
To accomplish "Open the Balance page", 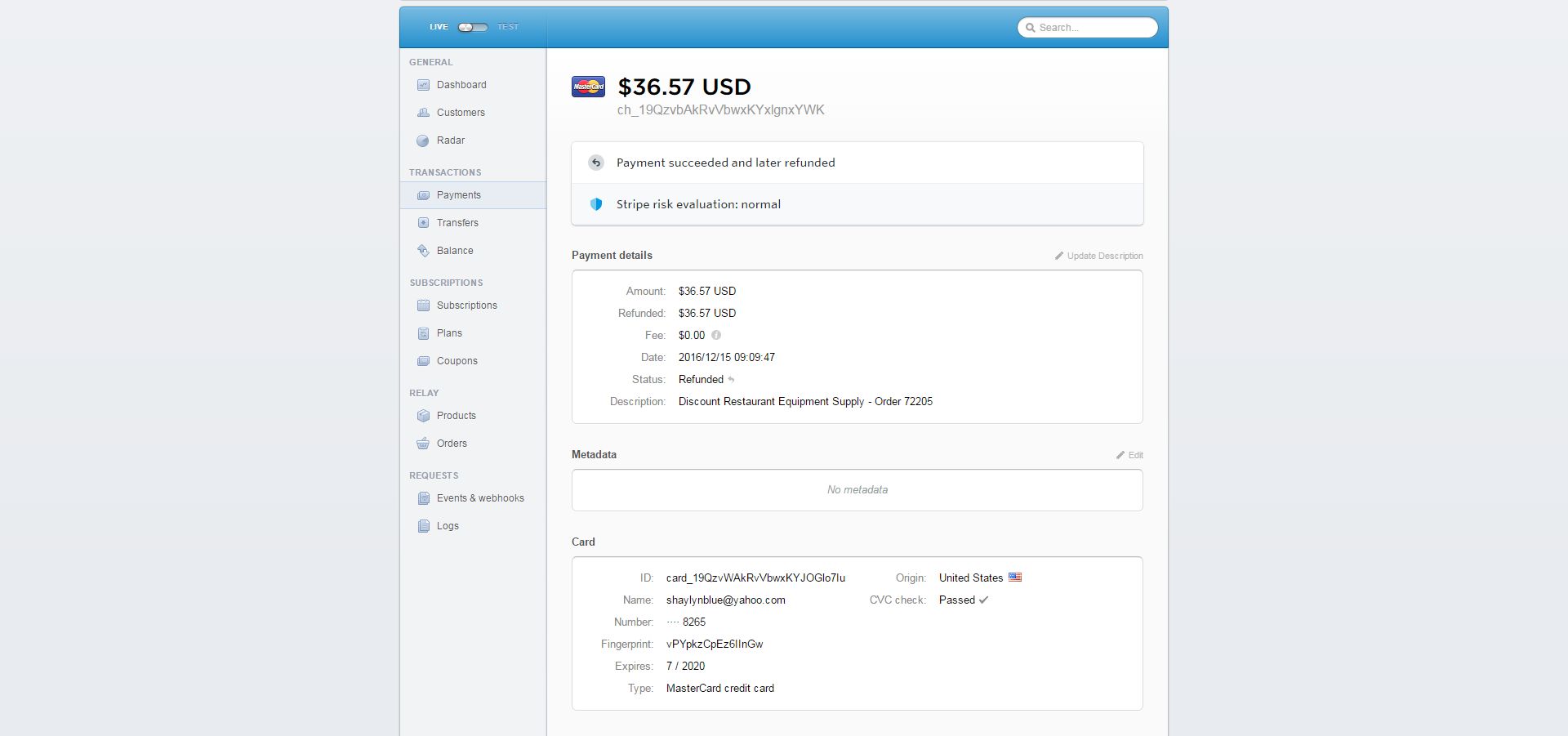I will click(455, 251).
